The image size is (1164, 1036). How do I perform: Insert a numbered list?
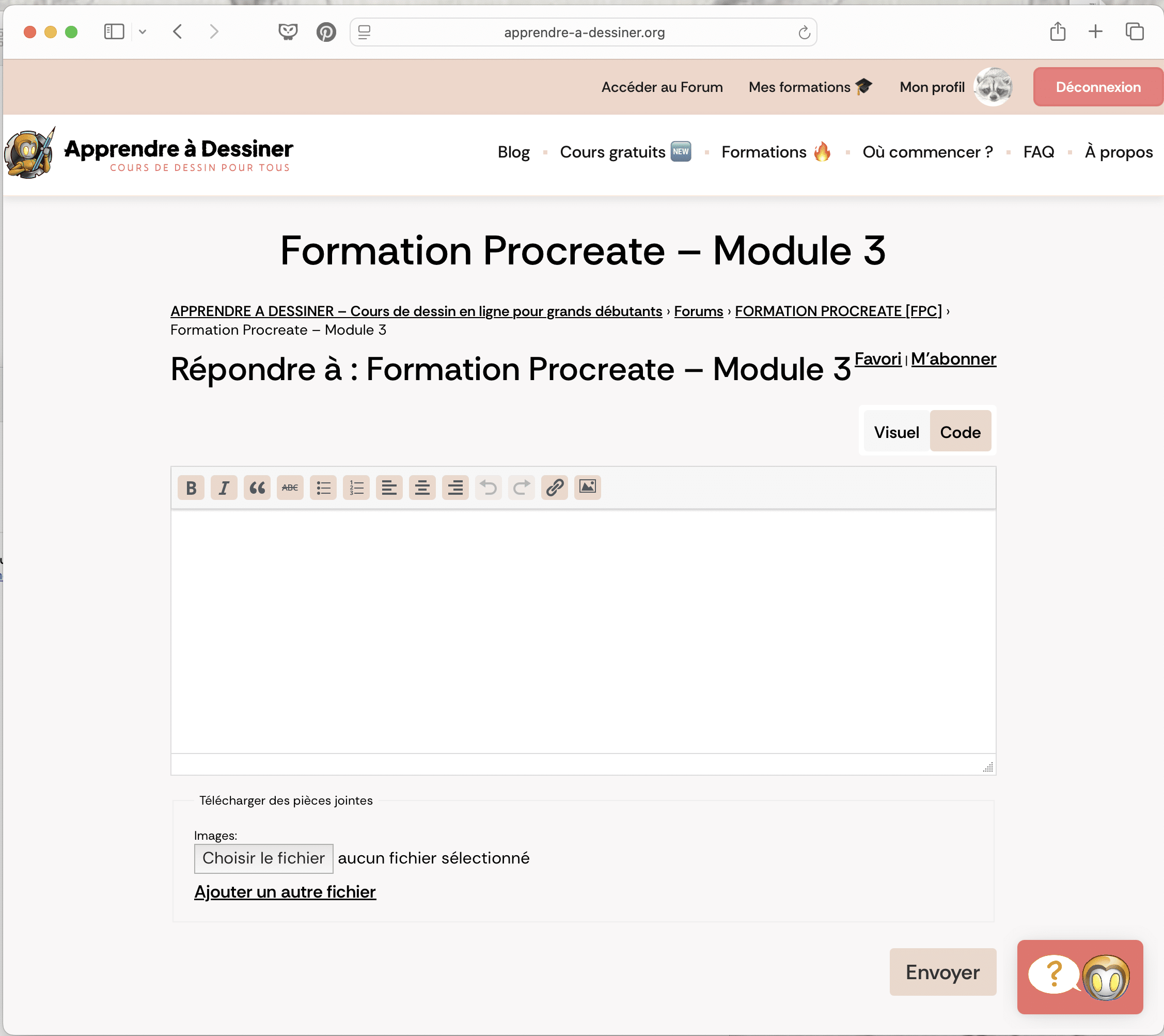(x=356, y=488)
